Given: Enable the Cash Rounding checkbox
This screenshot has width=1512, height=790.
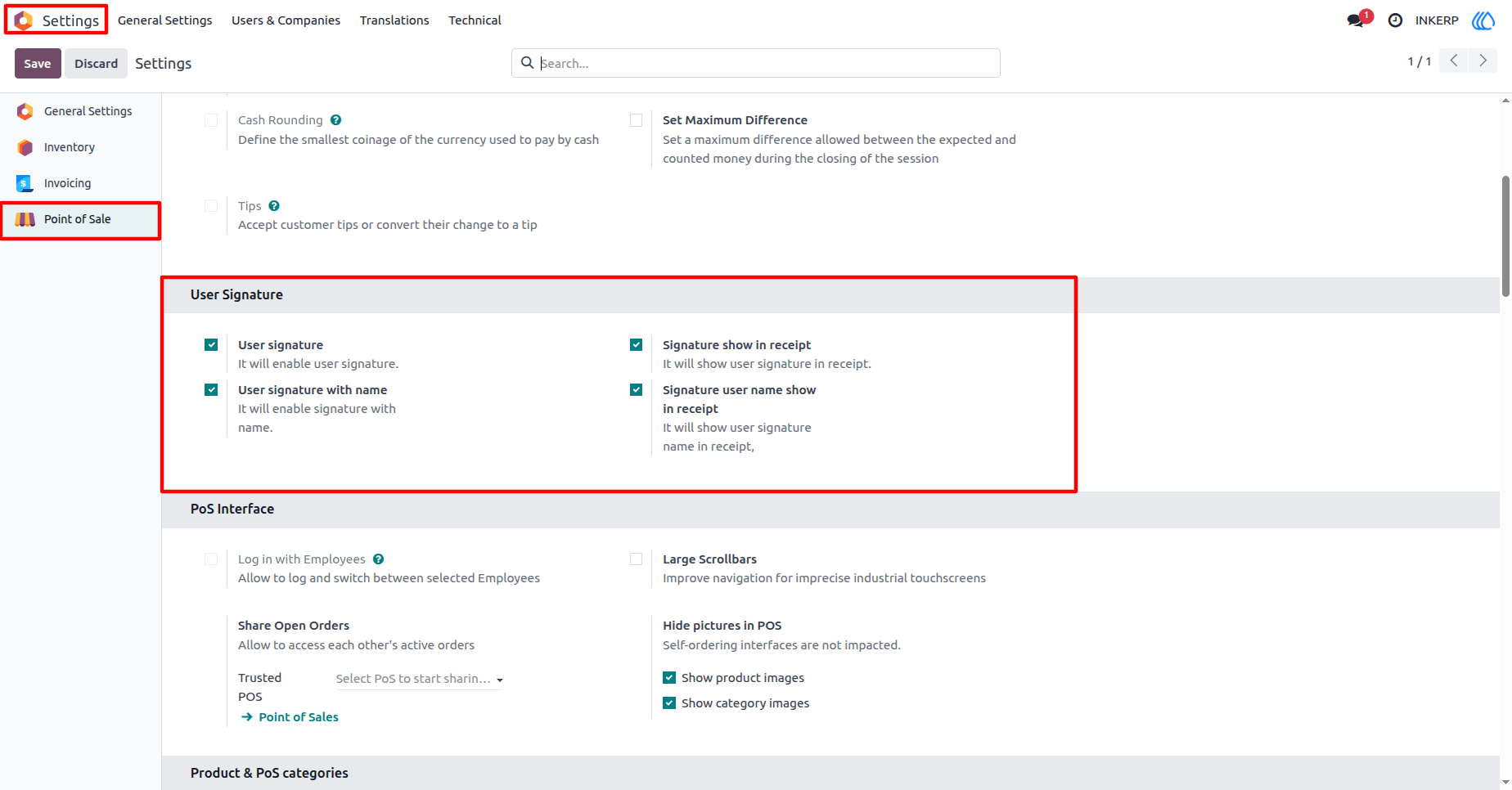Looking at the screenshot, I should coord(211,120).
